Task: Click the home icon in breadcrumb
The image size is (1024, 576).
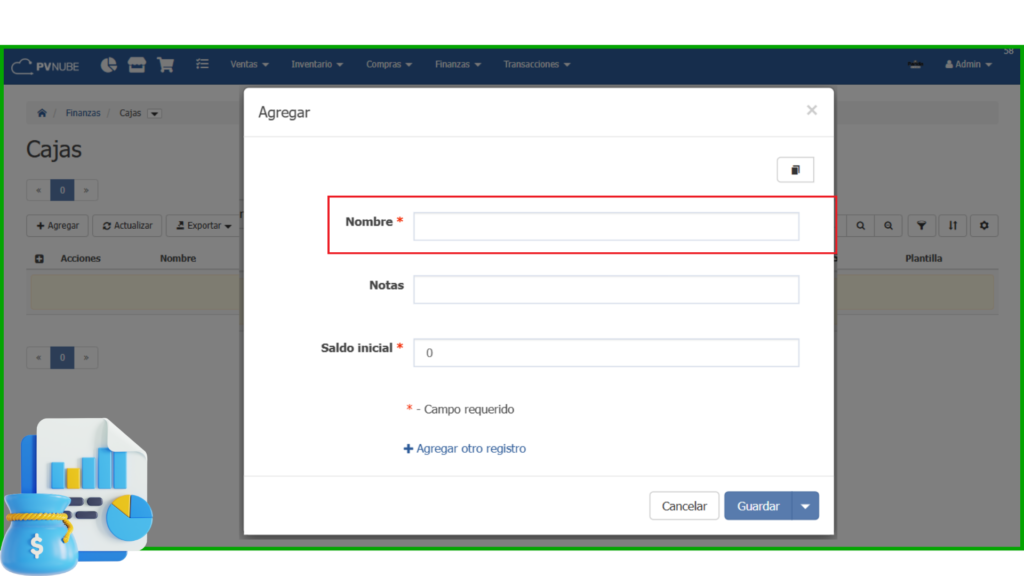Action: click(42, 113)
